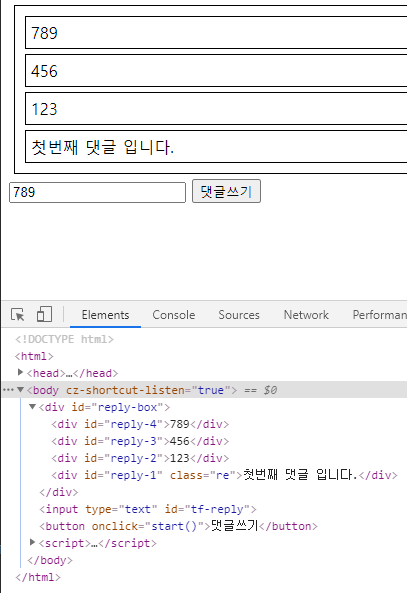
Task: Select the button onclick start() DOM line
Action: coord(178,526)
